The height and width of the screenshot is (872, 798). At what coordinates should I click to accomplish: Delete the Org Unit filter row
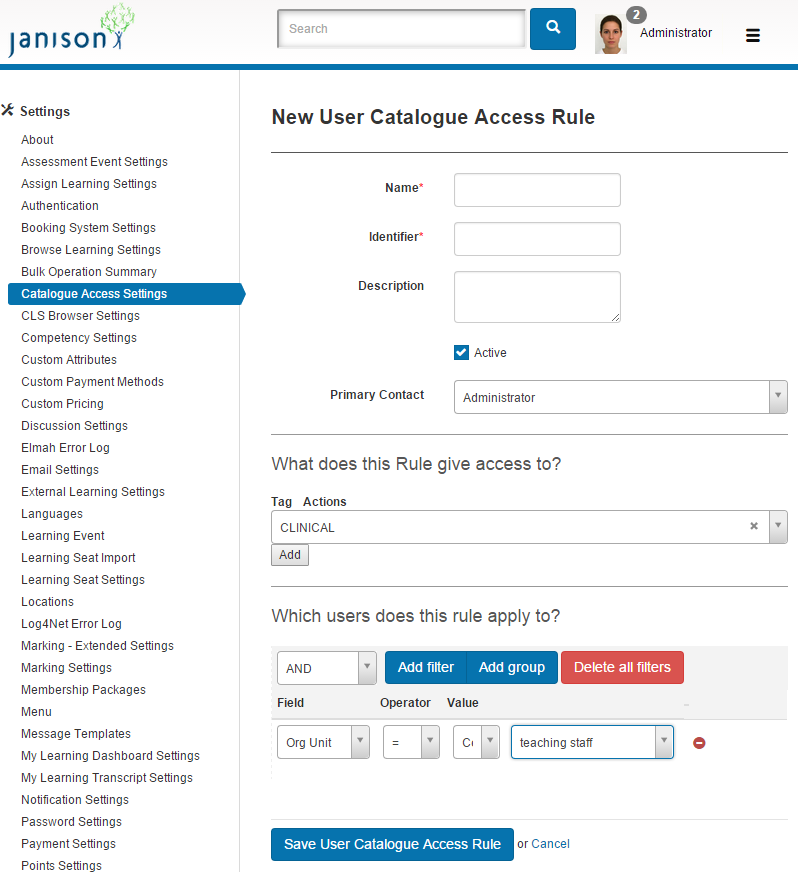tap(699, 742)
